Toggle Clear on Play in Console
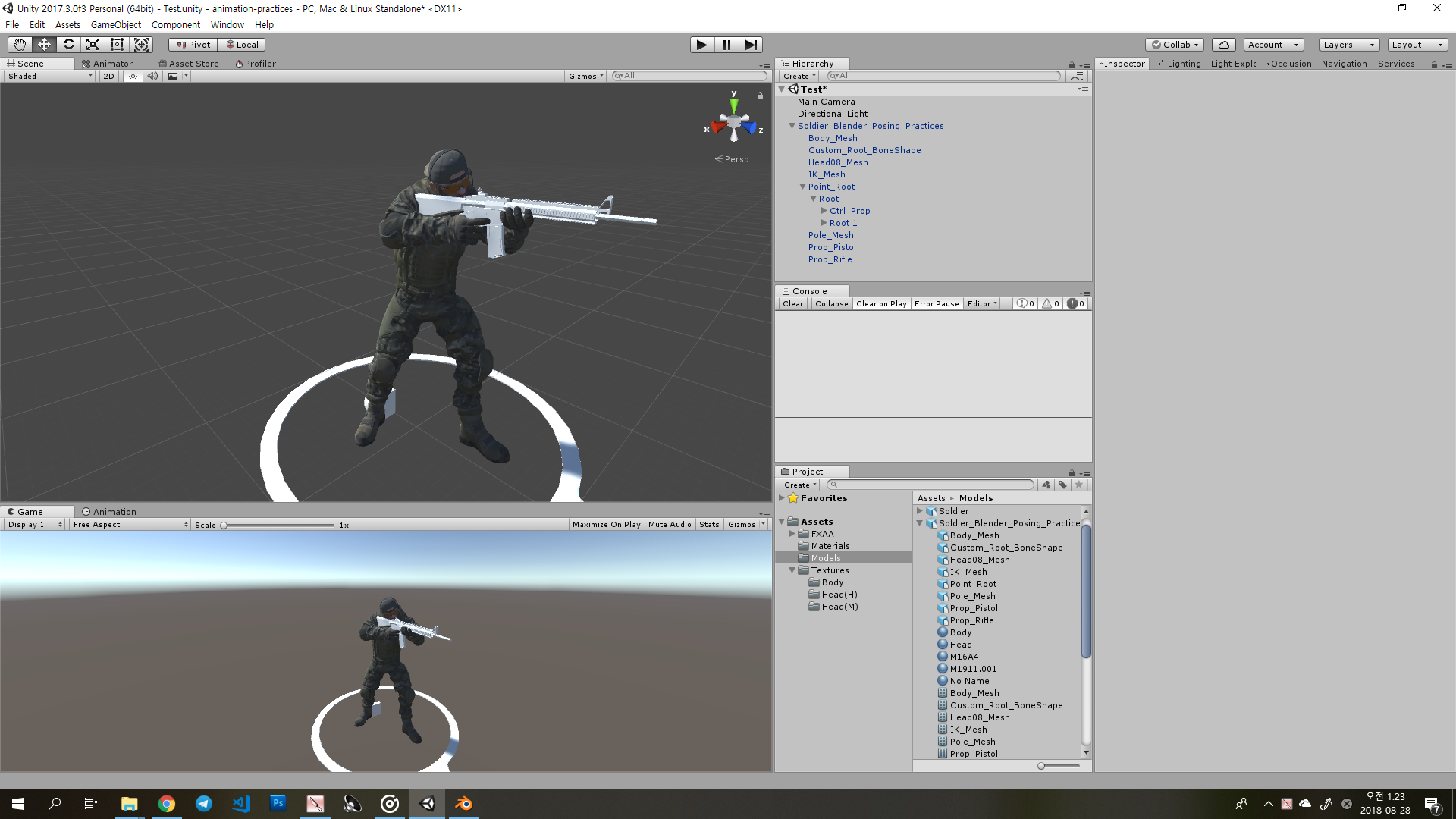This screenshot has width=1456, height=819. coord(881,304)
